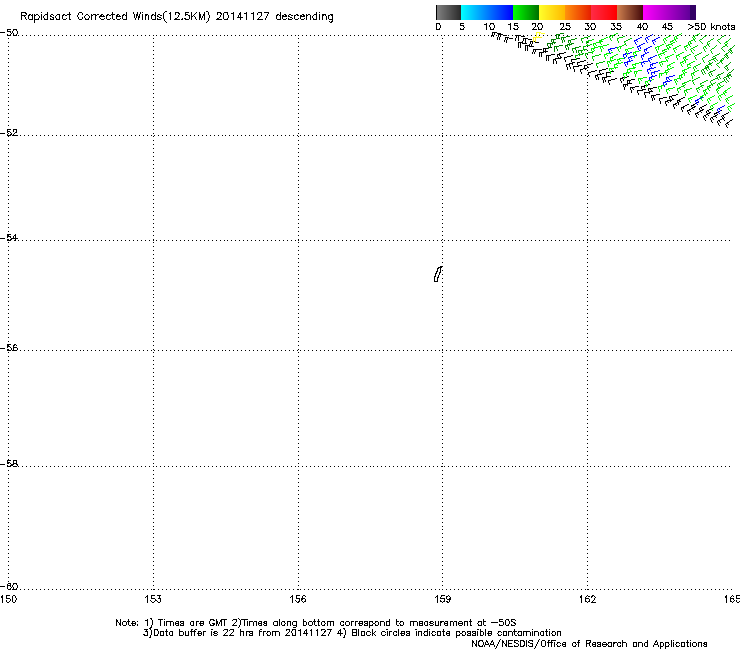Click the longitude label '156'
The image size is (740, 650).
click(298, 599)
